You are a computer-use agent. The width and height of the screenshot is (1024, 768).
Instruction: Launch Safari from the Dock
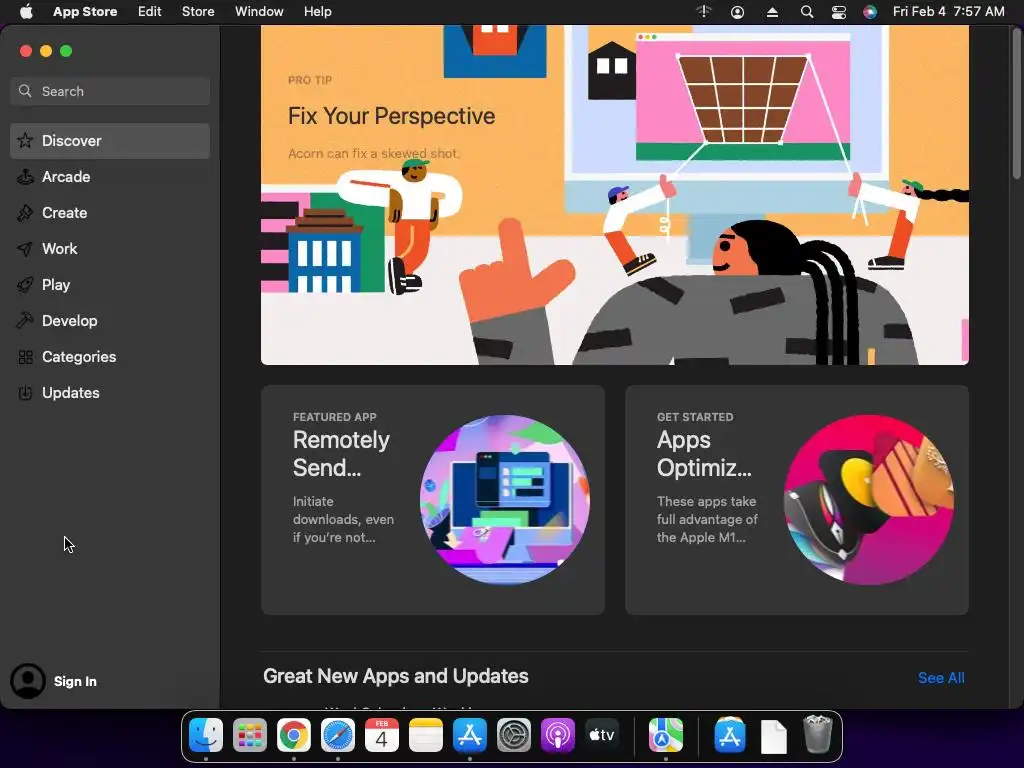(338, 735)
